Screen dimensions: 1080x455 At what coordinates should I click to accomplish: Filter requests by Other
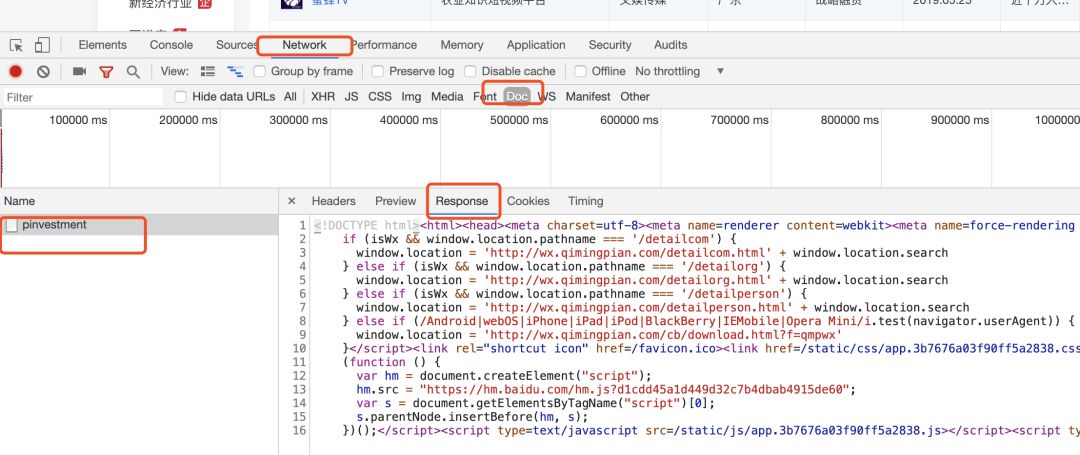[635, 96]
